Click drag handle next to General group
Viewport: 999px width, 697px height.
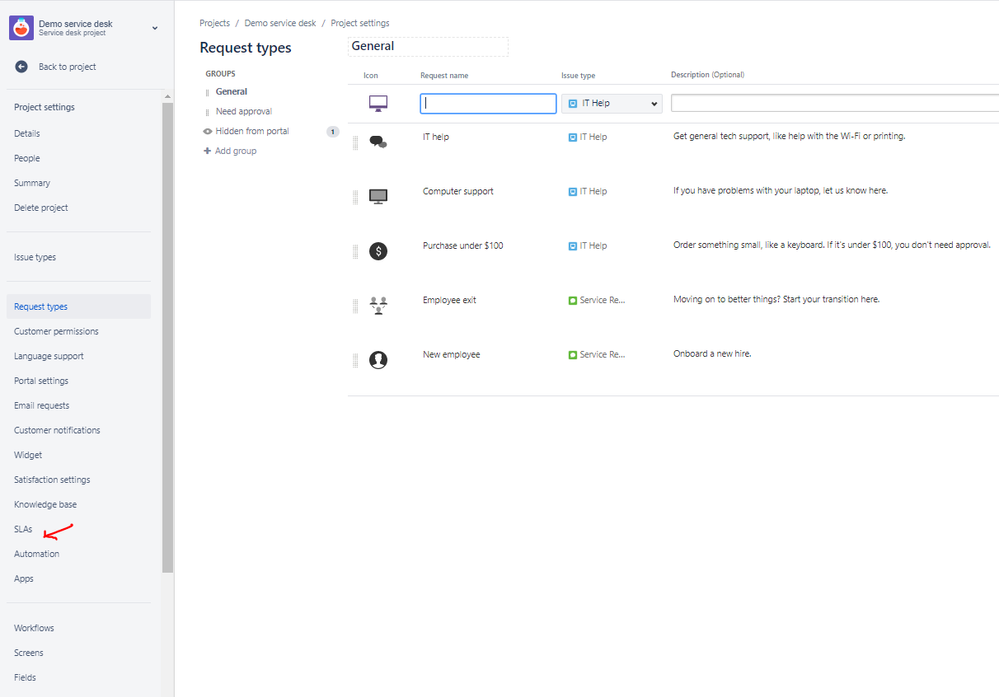pyautogui.click(x=207, y=92)
